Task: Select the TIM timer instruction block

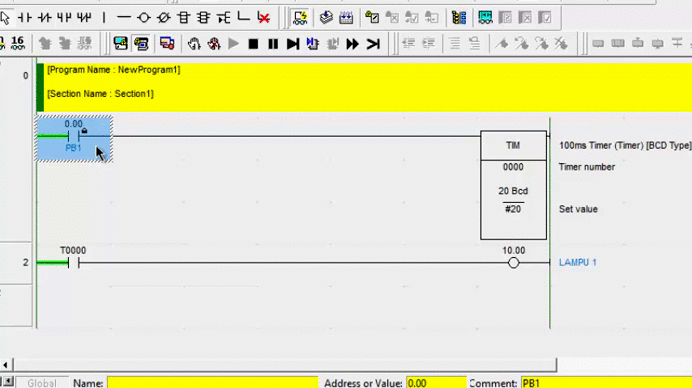Action: point(513,185)
